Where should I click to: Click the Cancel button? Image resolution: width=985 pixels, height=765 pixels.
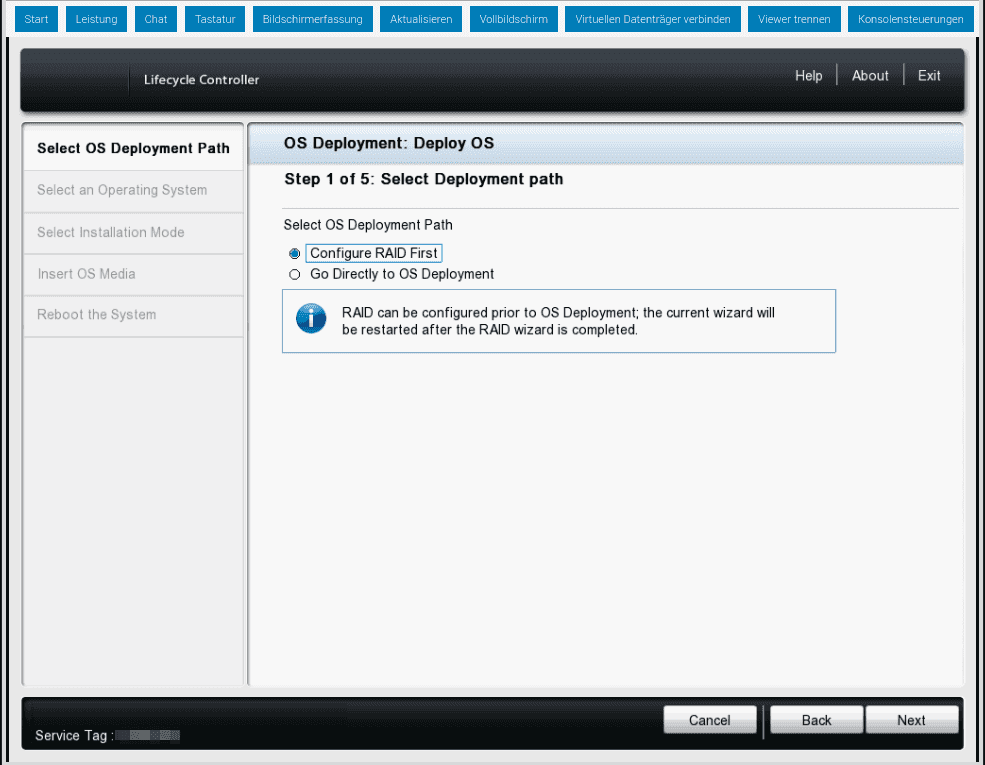pyautogui.click(x=710, y=720)
